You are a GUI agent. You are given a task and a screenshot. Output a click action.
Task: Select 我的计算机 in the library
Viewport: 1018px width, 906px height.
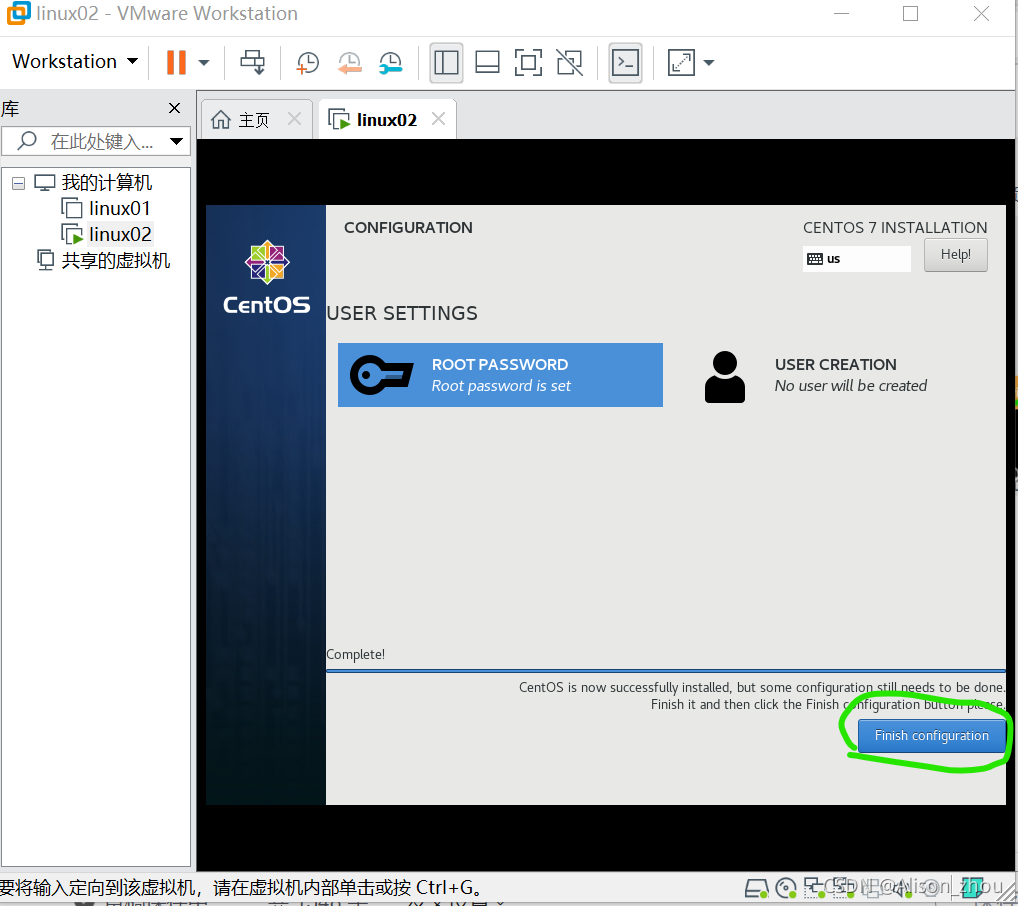pos(106,182)
